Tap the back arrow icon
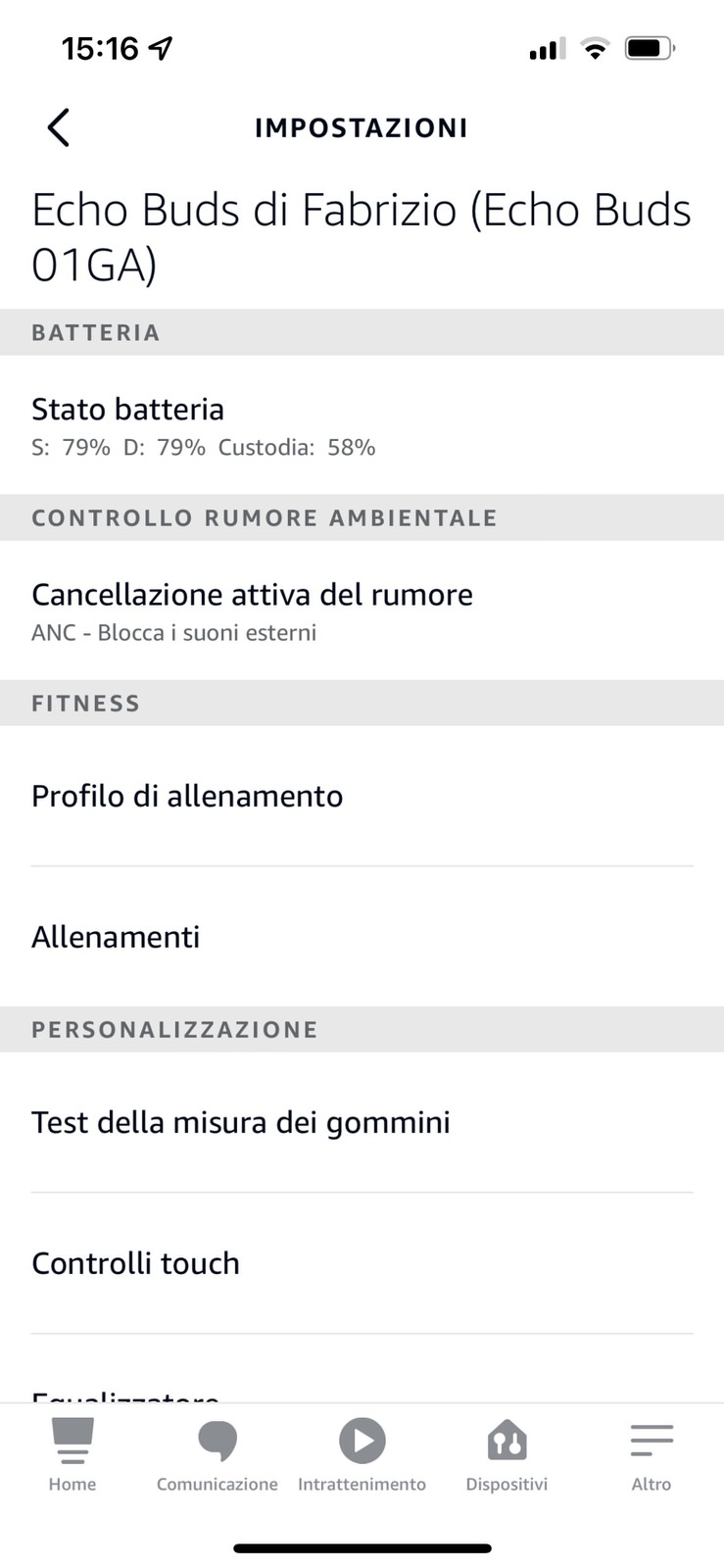Image resolution: width=724 pixels, height=1568 pixels. coord(59,127)
